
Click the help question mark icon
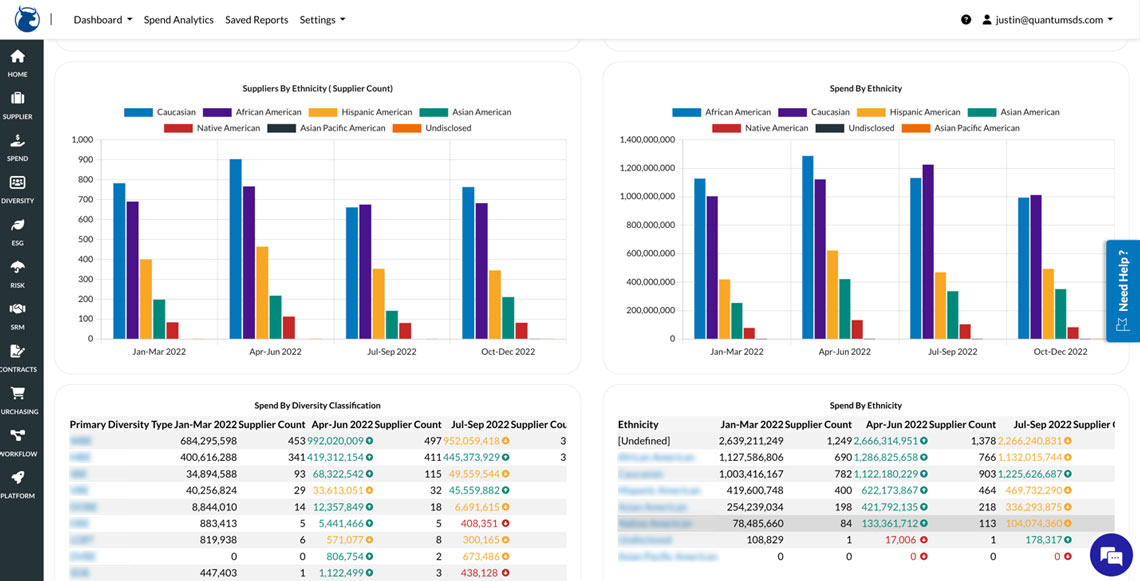click(966, 20)
